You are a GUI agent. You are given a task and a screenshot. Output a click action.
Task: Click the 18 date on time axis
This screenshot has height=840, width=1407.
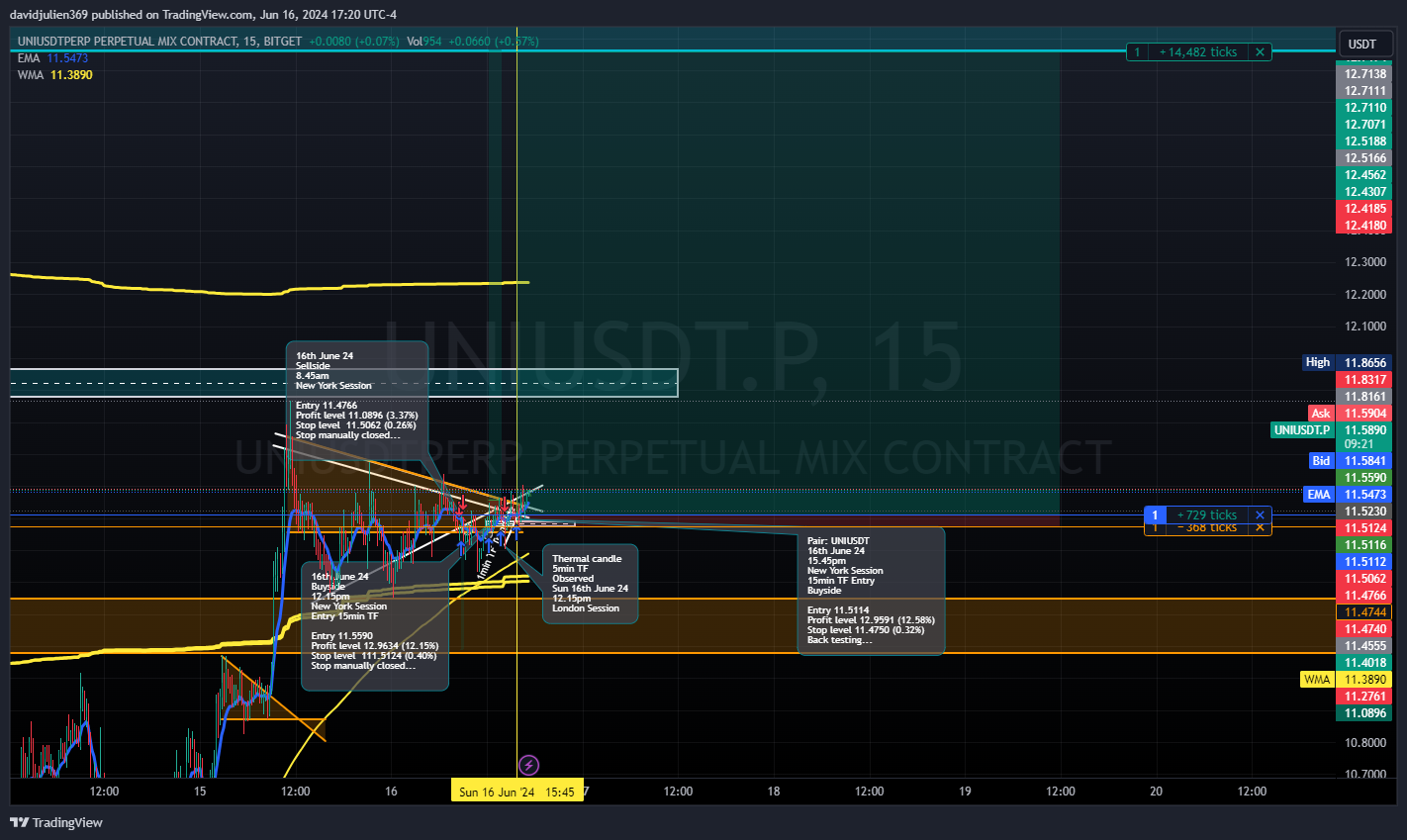click(774, 791)
